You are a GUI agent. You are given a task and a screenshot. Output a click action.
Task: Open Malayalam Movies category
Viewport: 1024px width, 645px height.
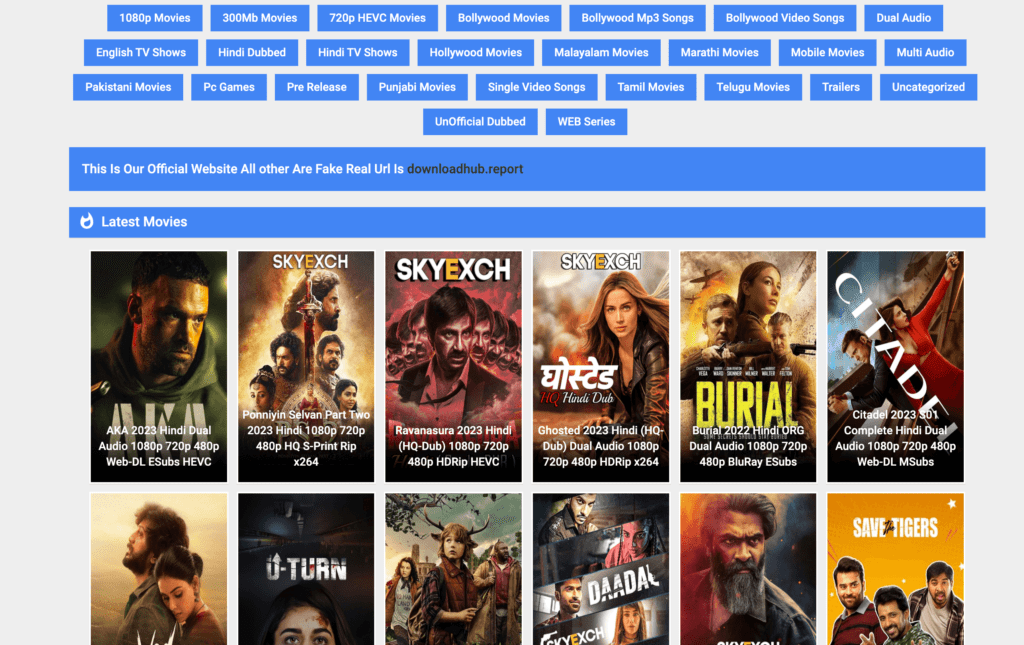coord(601,53)
